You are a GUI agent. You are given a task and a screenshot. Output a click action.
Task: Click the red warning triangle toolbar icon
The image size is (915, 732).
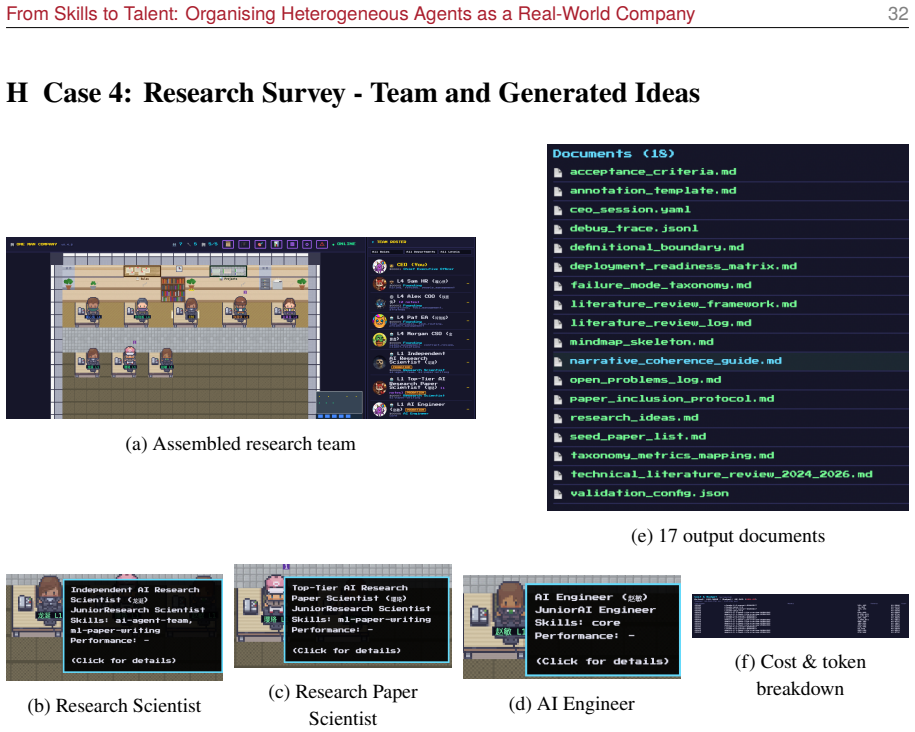point(322,244)
